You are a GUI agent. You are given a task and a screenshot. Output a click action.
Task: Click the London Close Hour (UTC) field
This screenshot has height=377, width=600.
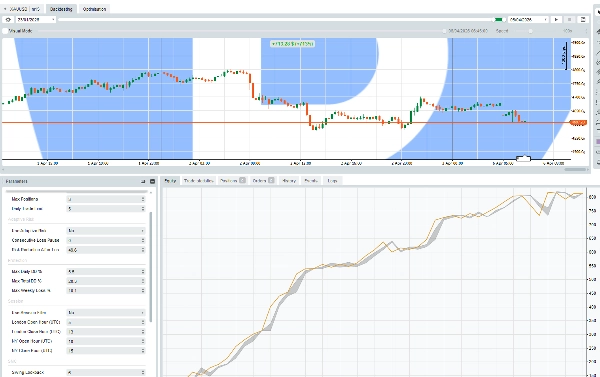point(106,332)
